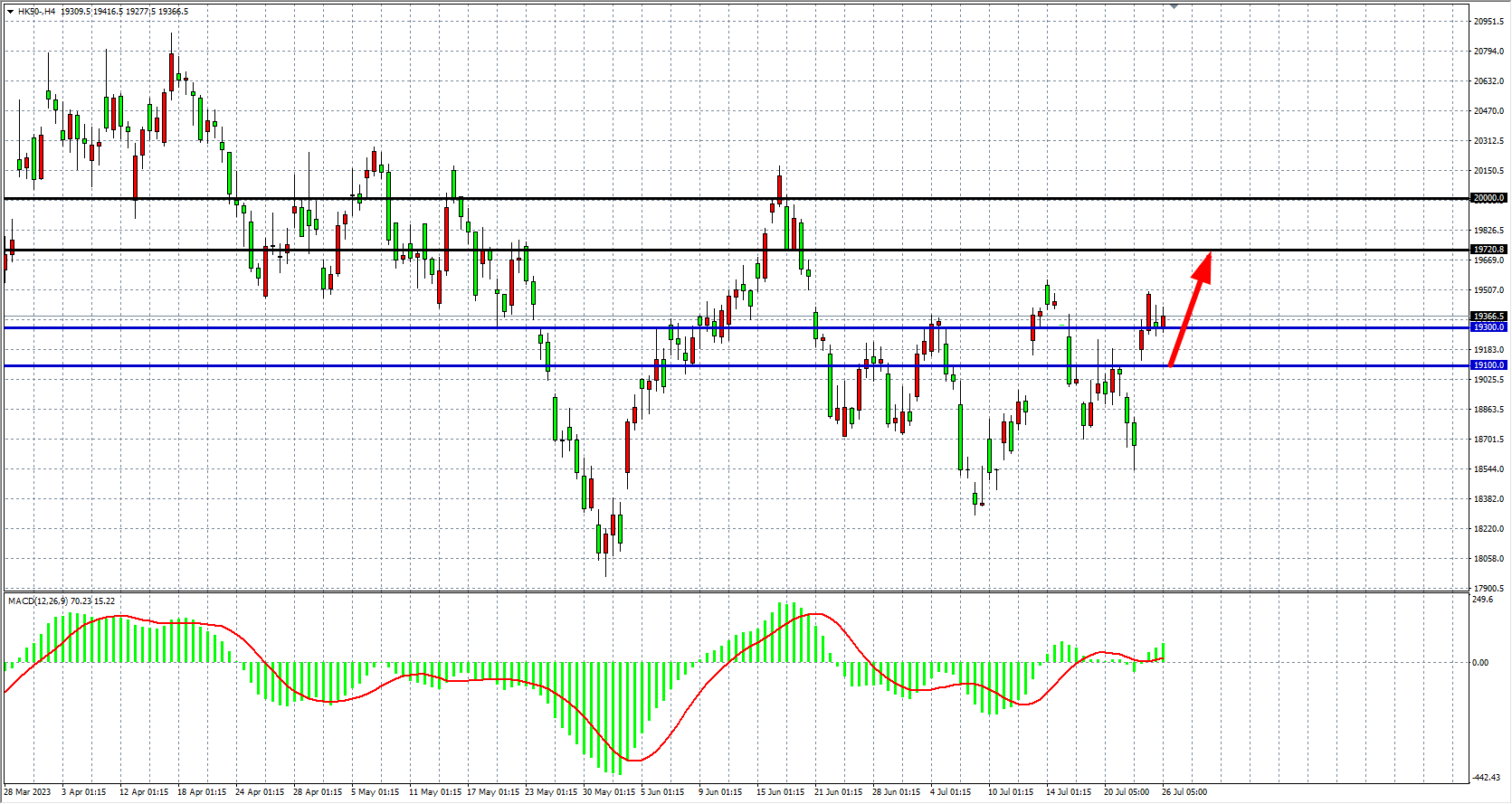Click the 20951.5 price scale value
Viewport: 1512px width, 804px height.
(x=1488, y=22)
